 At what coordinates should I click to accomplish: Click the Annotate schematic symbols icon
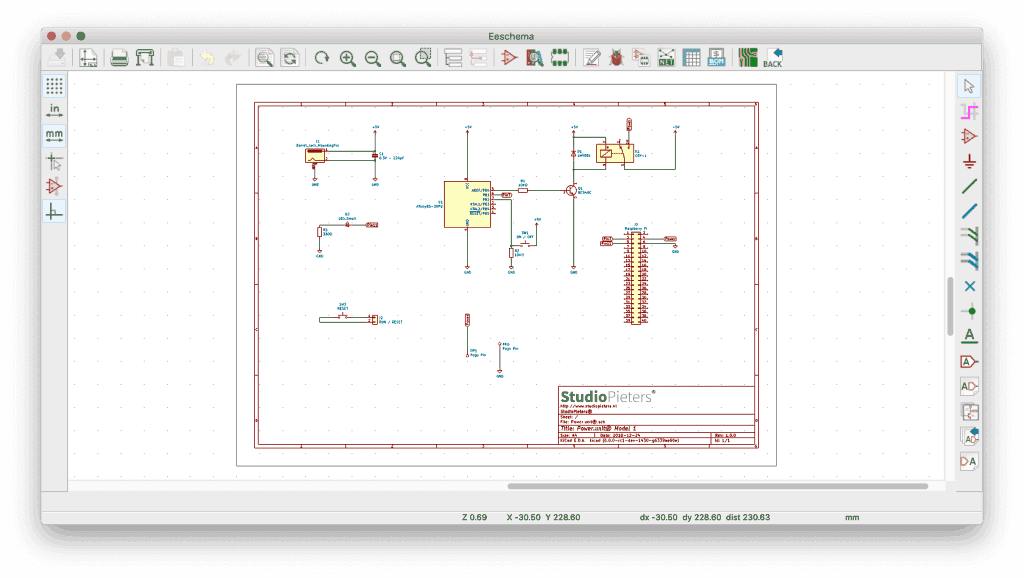[x=592, y=58]
